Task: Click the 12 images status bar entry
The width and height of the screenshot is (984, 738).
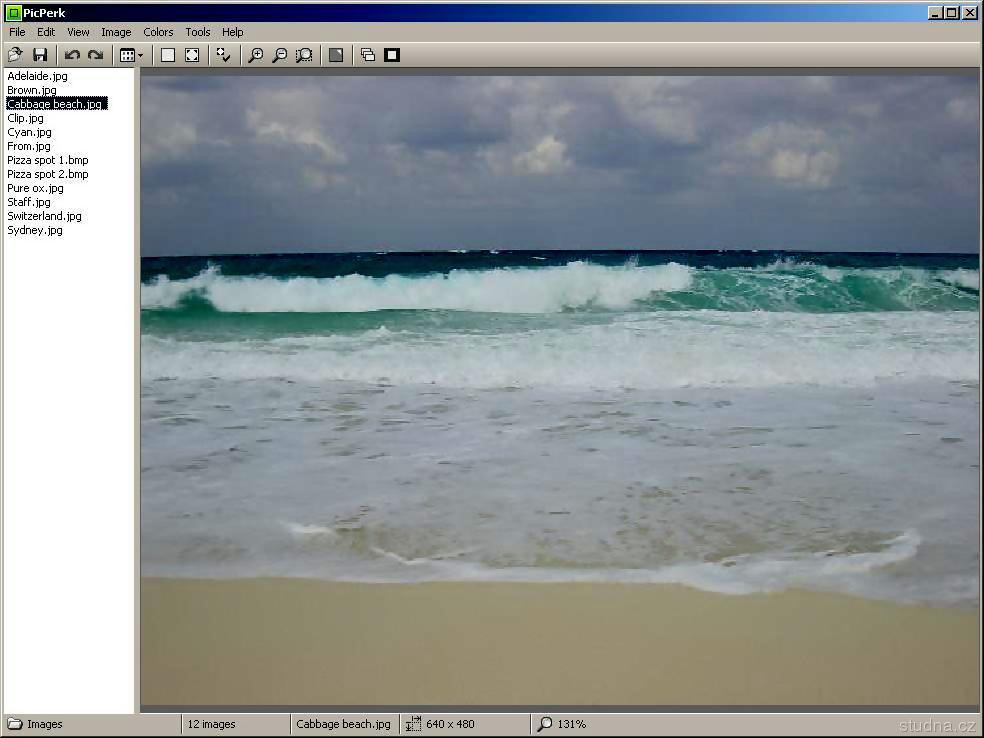Action: (x=211, y=724)
